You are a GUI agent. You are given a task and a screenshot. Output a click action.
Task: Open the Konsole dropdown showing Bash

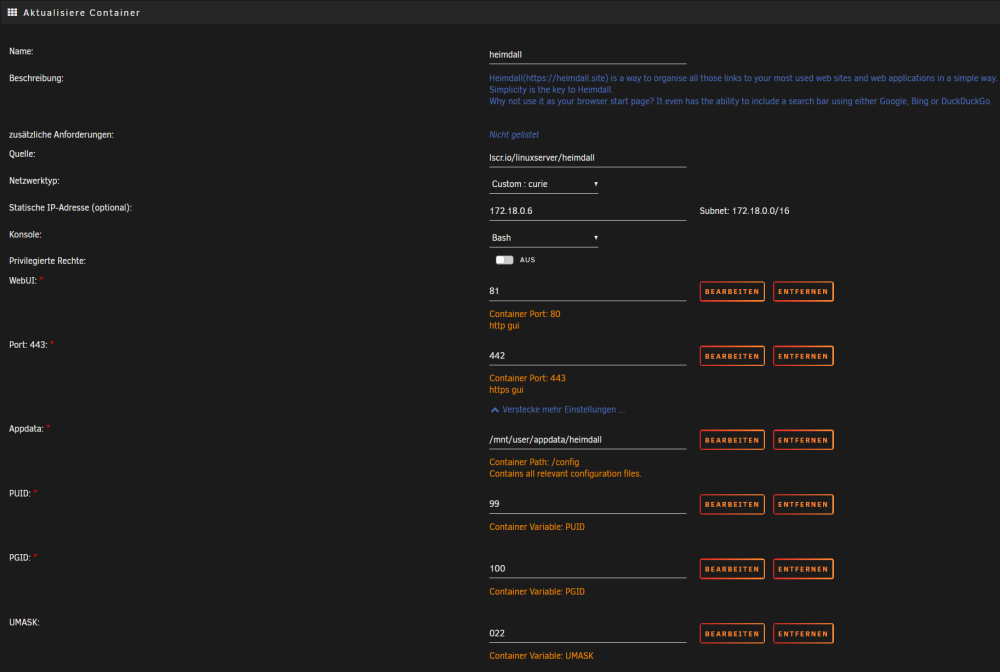click(543, 237)
